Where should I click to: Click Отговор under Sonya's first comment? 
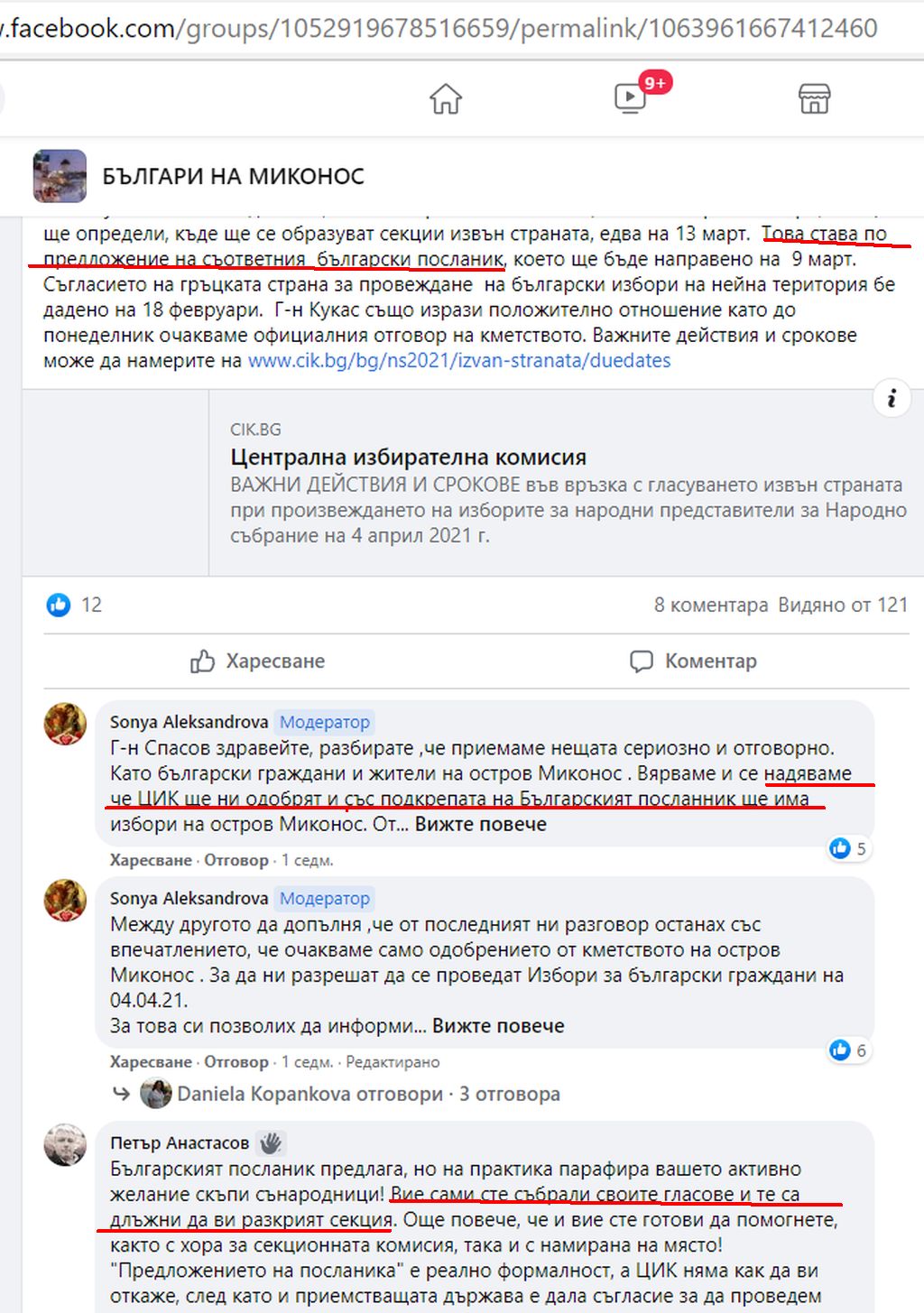[236, 860]
